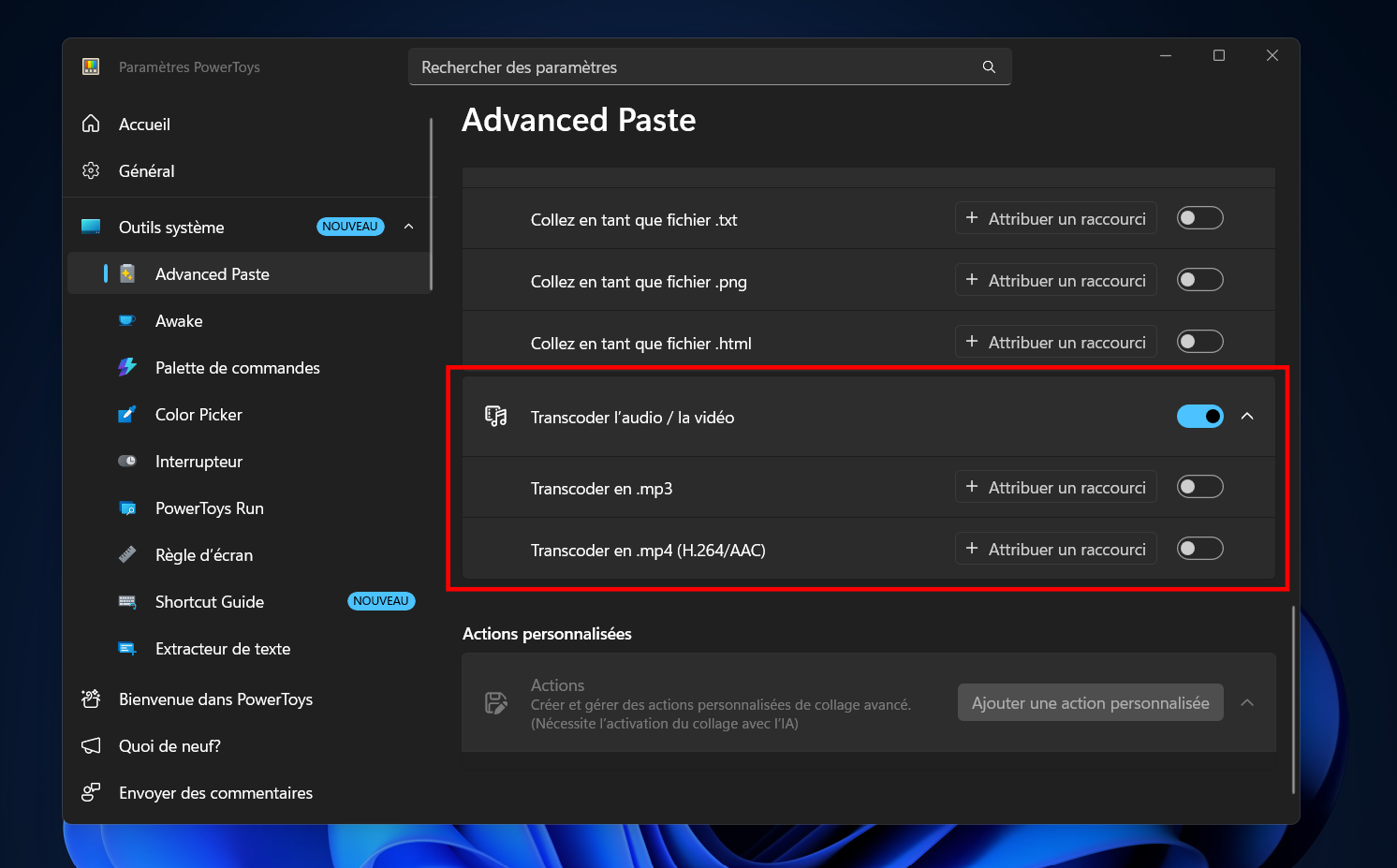
Task: Click the Quoi de neuf megaphone icon
Action: pyautogui.click(x=91, y=745)
